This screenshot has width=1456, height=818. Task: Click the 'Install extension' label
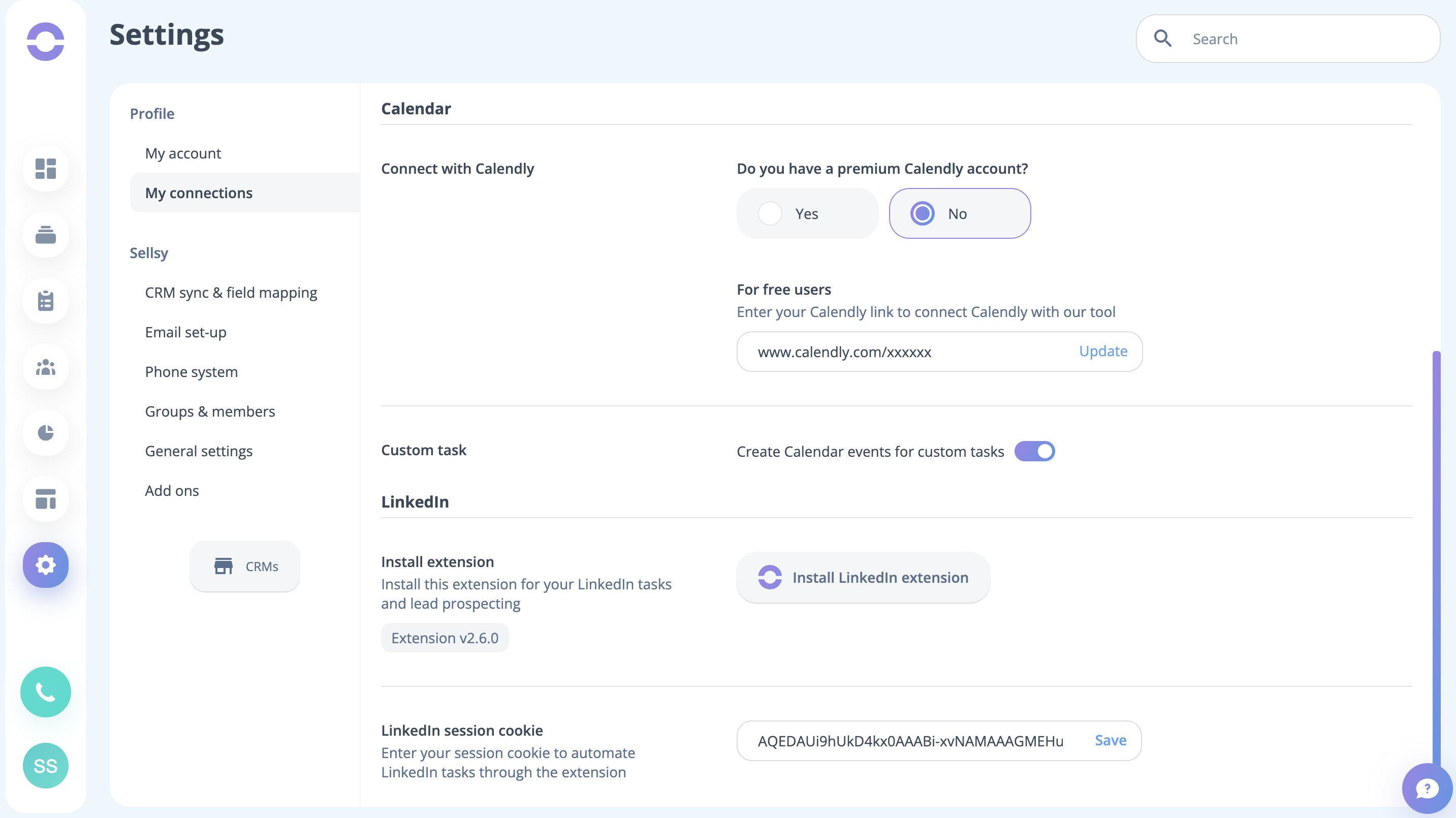coord(437,561)
